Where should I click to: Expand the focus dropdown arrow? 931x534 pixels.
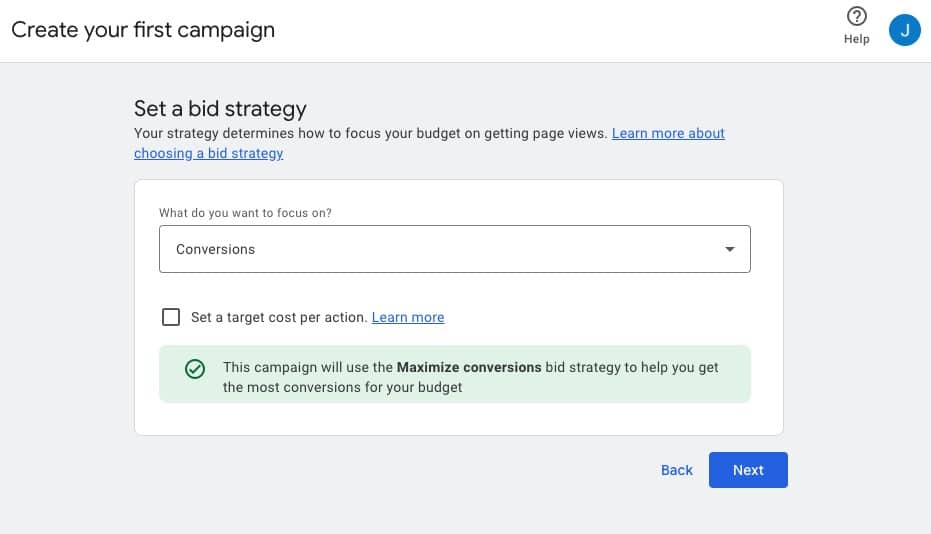click(x=730, y=249)
